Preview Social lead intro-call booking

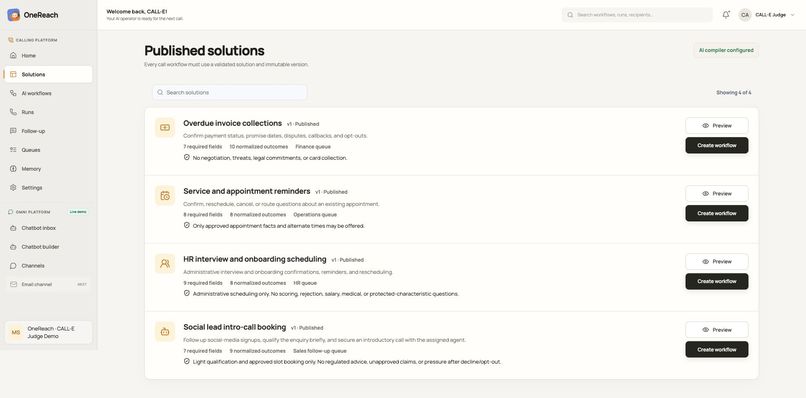click(717, 330)
